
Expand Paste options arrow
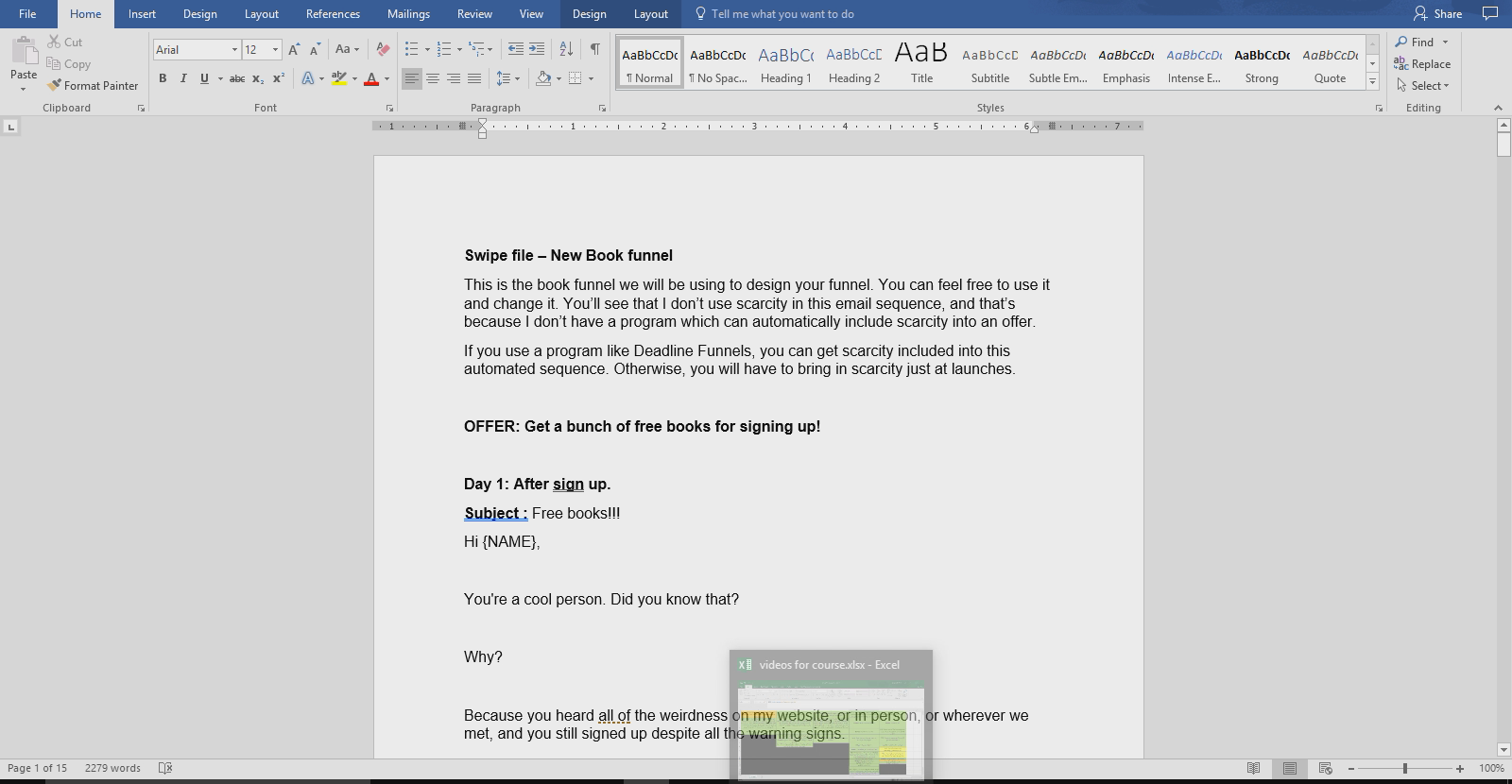tap(24, 89)
